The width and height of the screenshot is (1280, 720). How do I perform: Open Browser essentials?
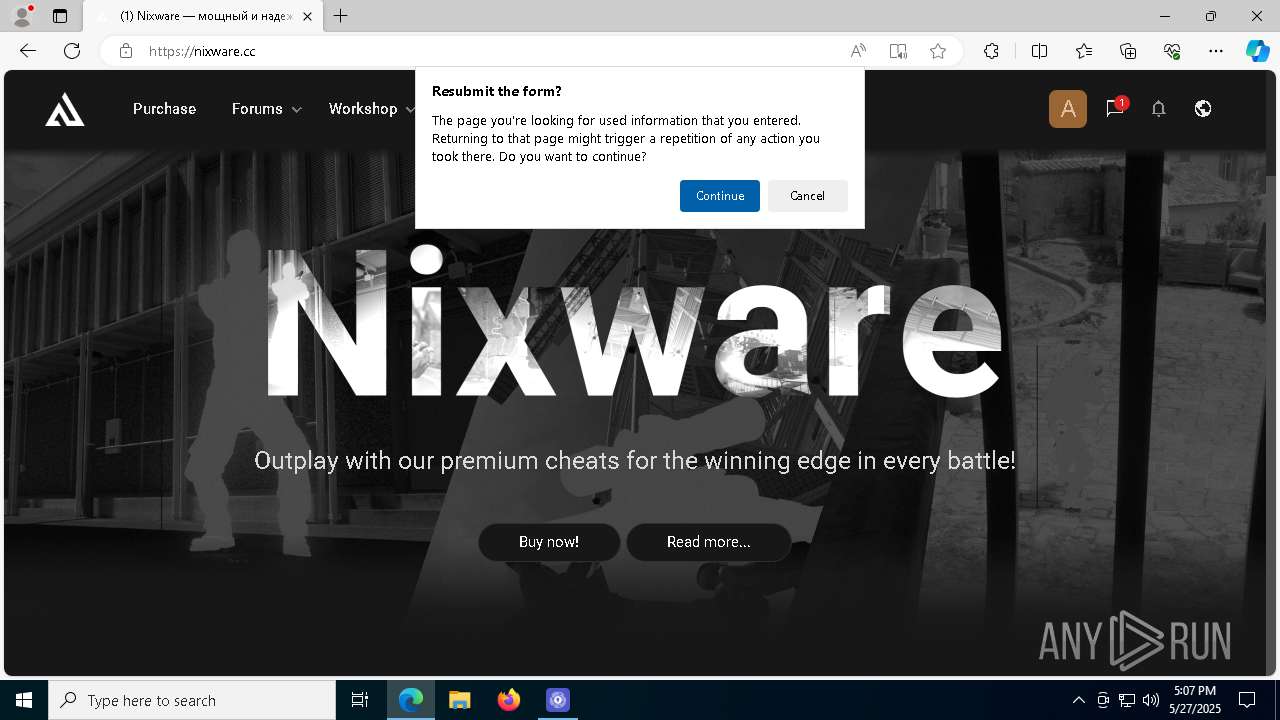coord(1172,51)
